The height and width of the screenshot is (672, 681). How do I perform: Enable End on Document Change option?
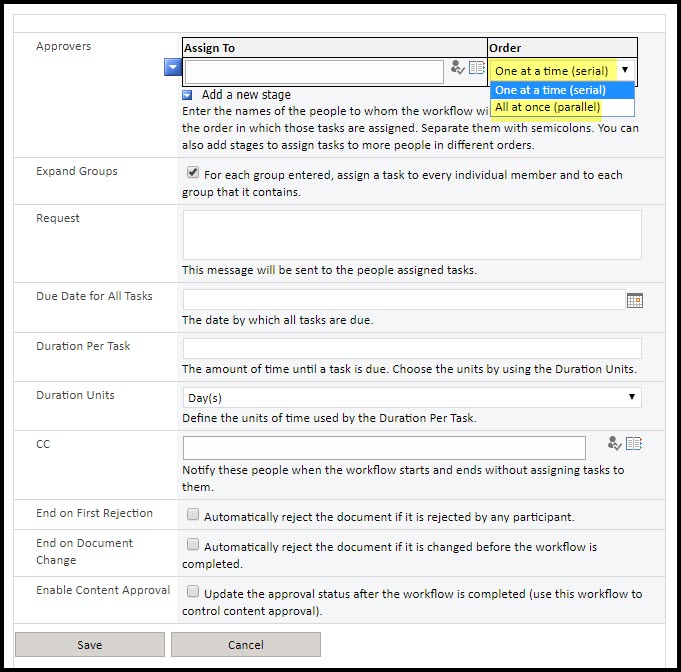click(193, 545)
